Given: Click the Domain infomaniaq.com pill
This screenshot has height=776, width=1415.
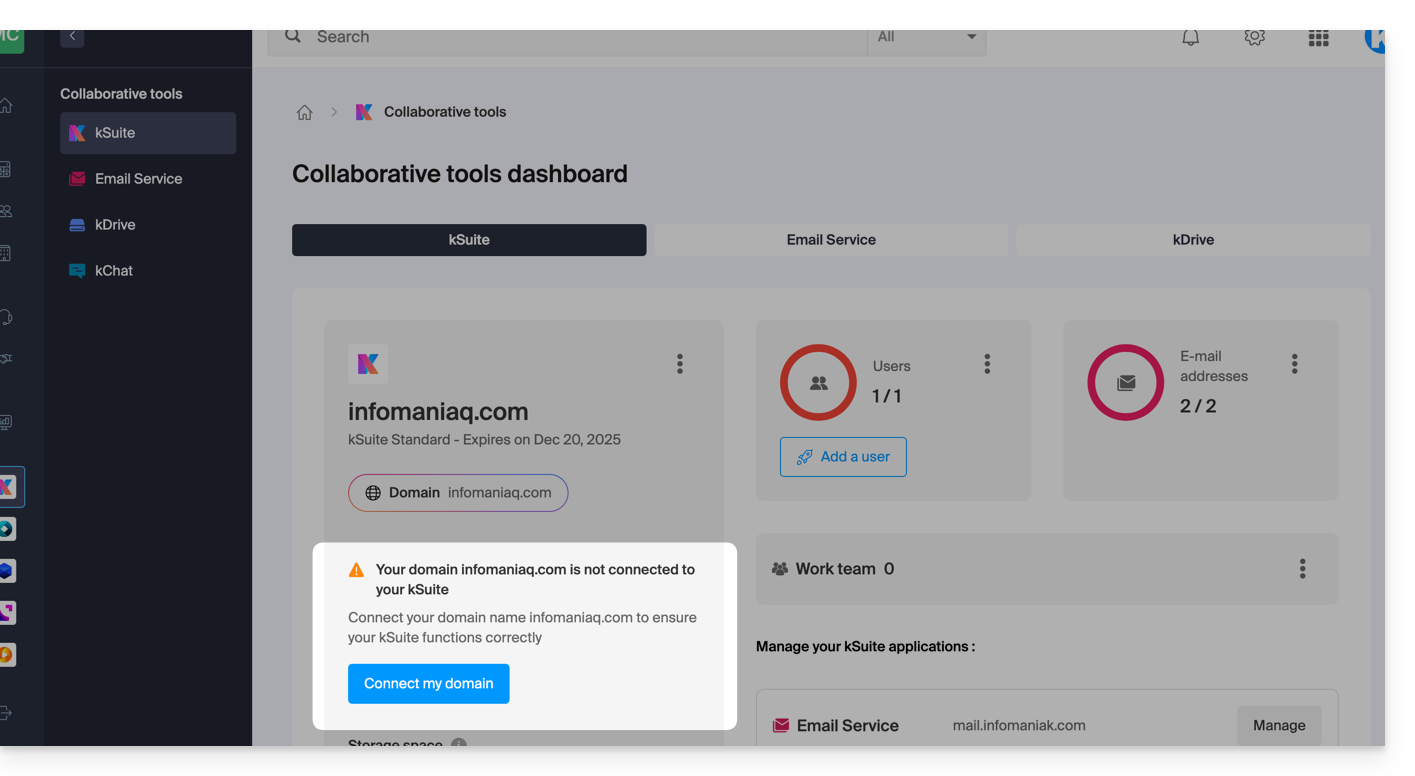Looking at the screenshot, I should 458,493.
